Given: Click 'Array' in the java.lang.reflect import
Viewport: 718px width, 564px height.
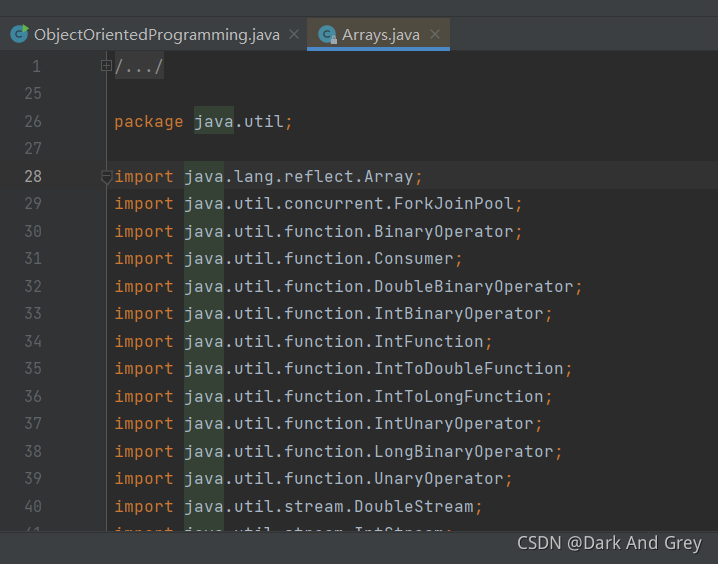Looking at the screenshot, I should [x=389, y=177].
